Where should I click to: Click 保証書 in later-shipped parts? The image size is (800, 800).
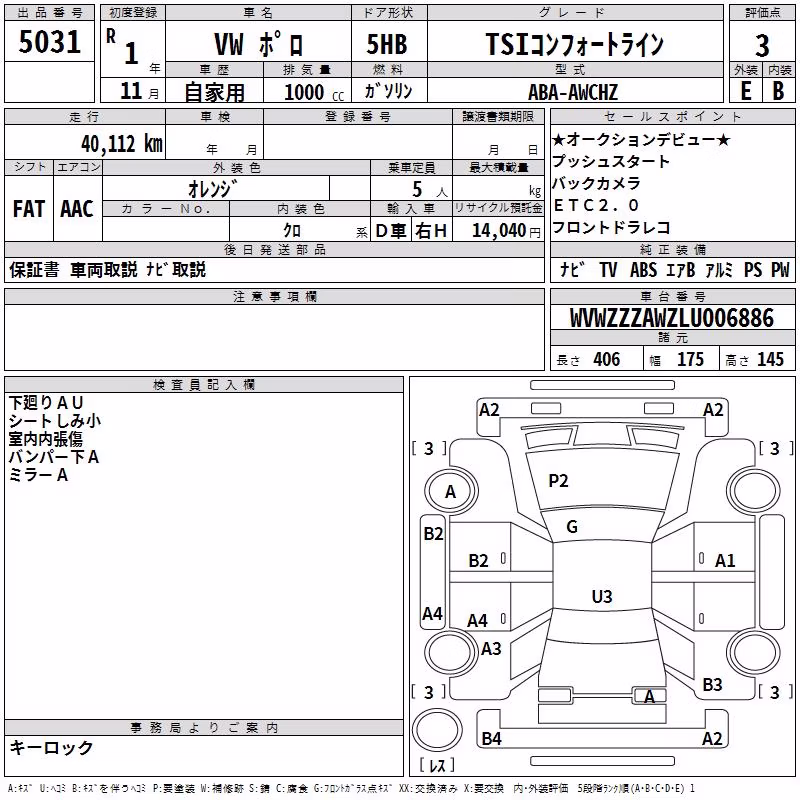pyautogui.click(x=34, y=269)
